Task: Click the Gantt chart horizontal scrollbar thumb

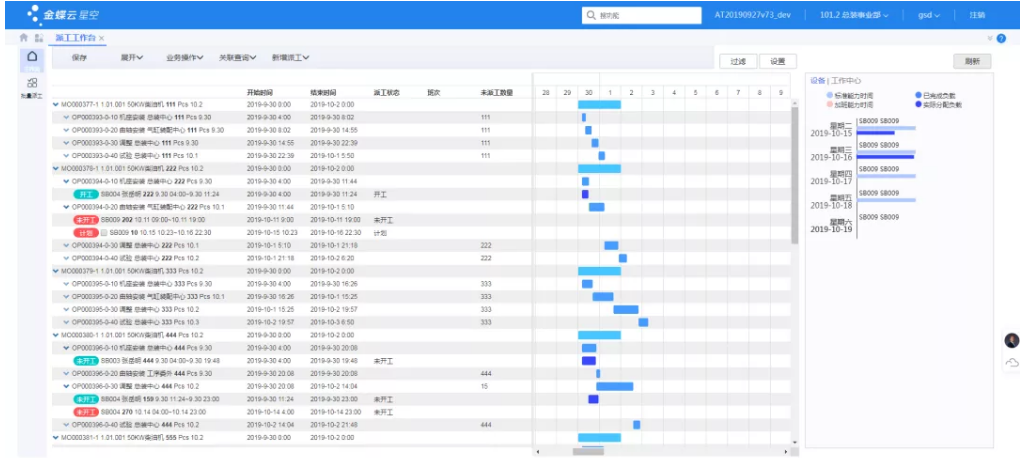Action: point(588,451)
